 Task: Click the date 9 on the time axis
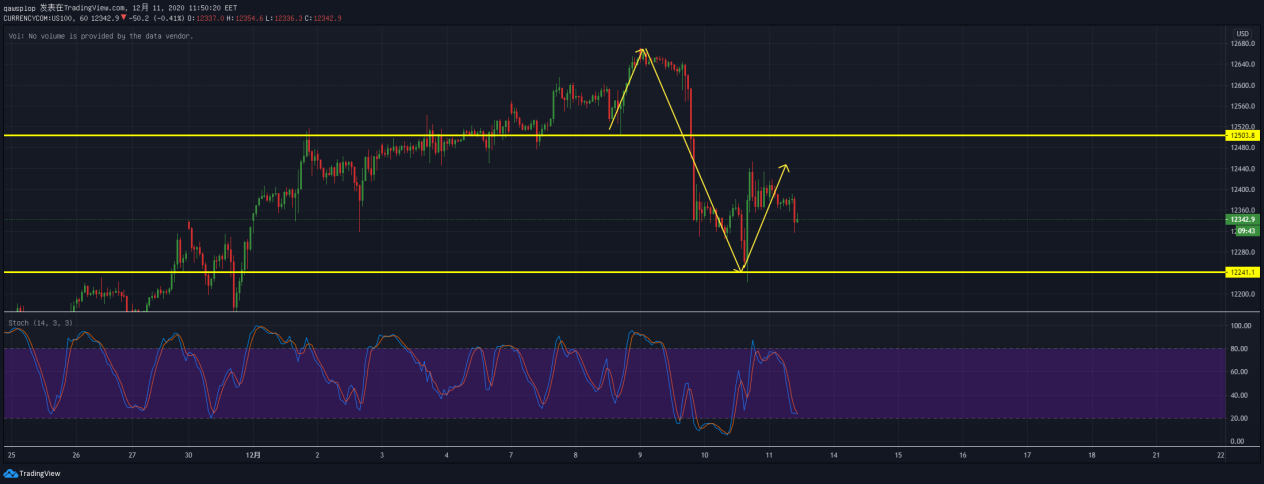pos(640,455)
